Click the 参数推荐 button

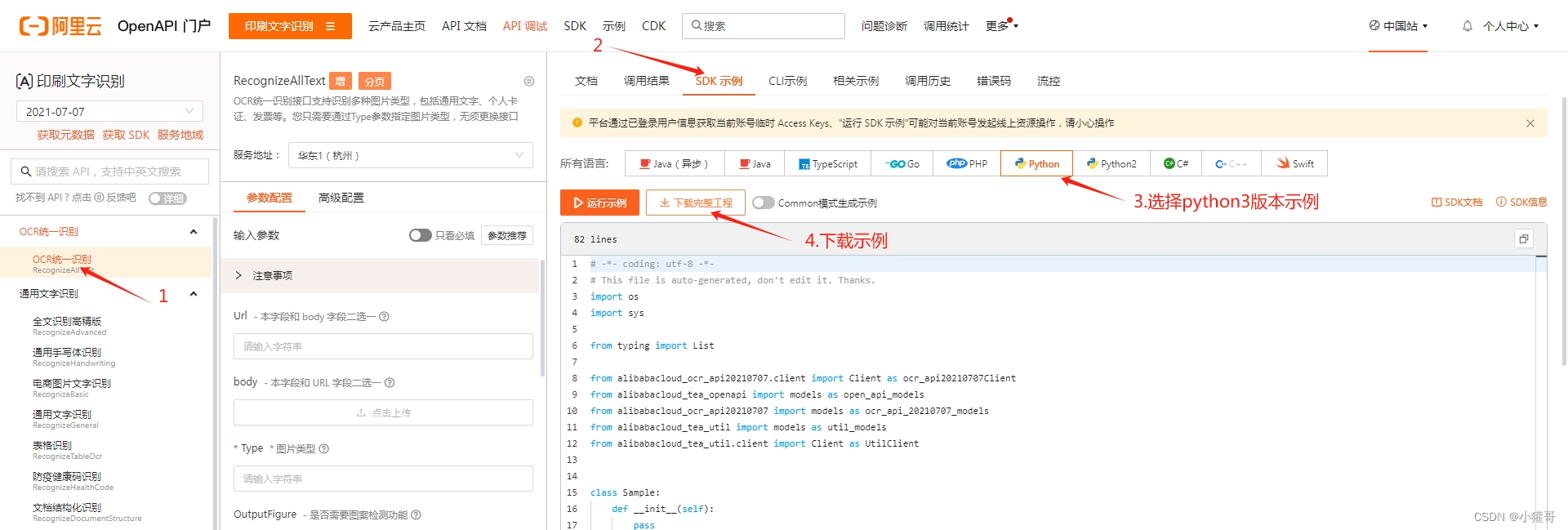click(x=507, y=235)
